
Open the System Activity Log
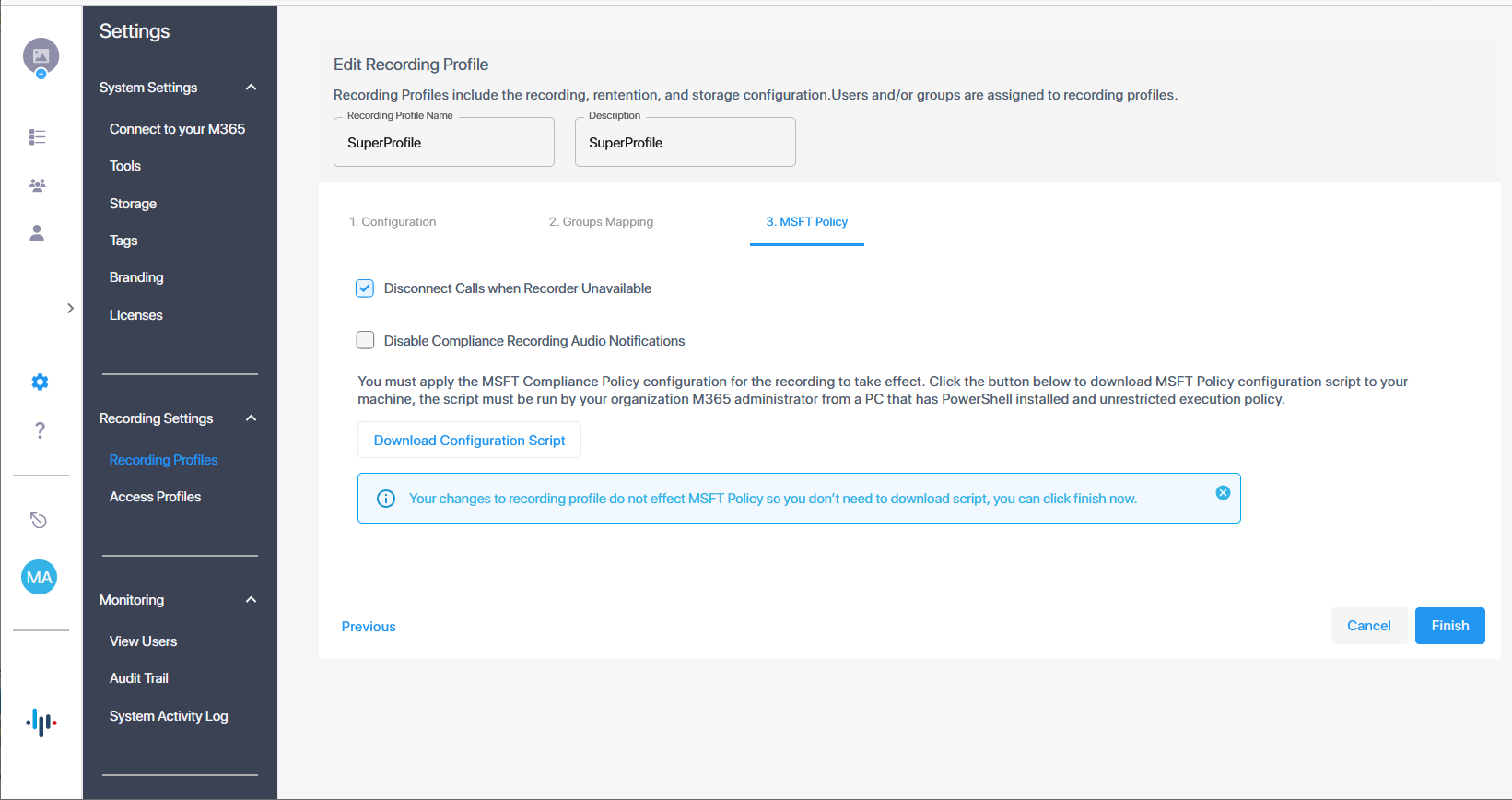point(169,716)
